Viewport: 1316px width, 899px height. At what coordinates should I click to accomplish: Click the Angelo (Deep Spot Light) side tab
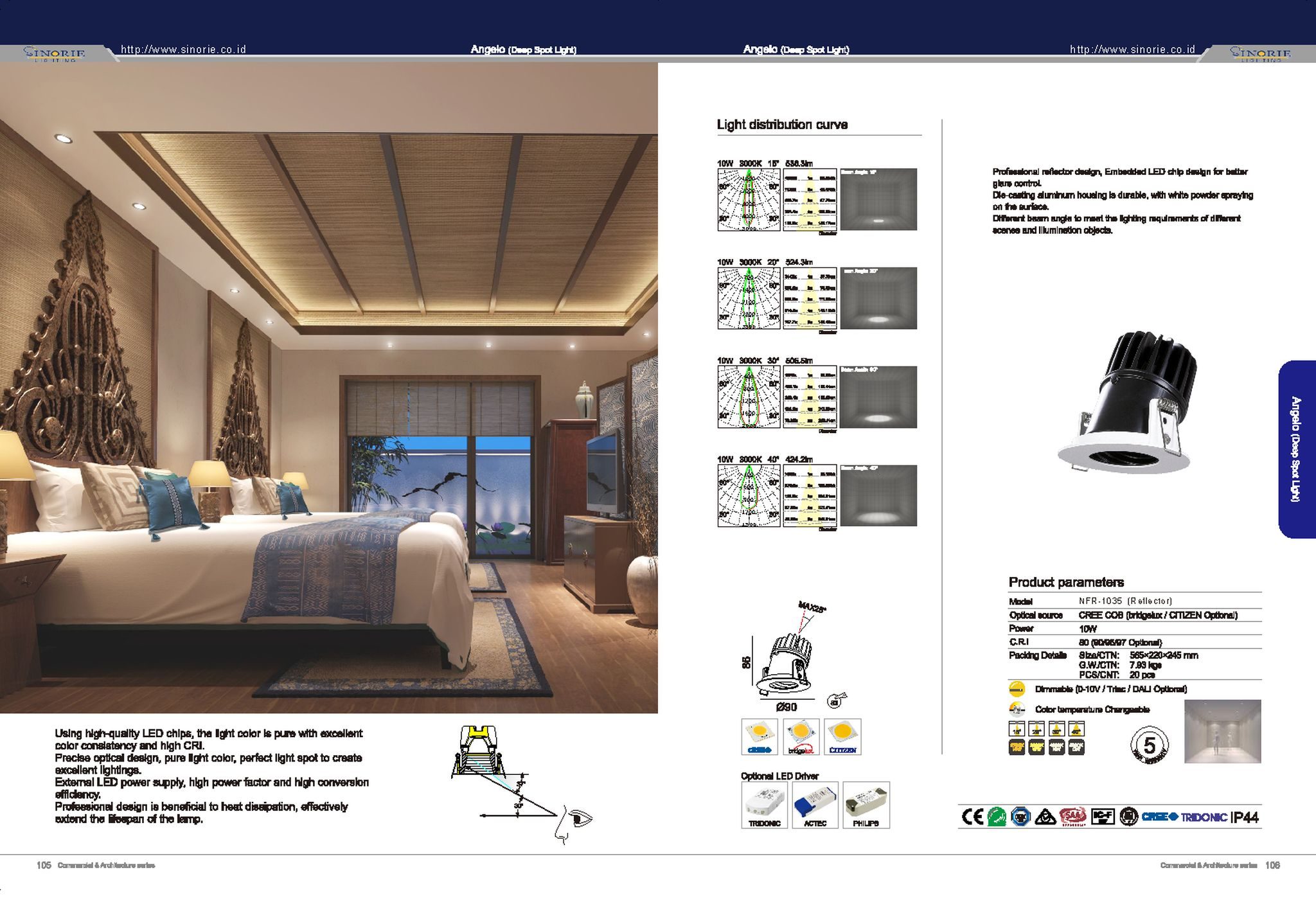click(1296, 449)
